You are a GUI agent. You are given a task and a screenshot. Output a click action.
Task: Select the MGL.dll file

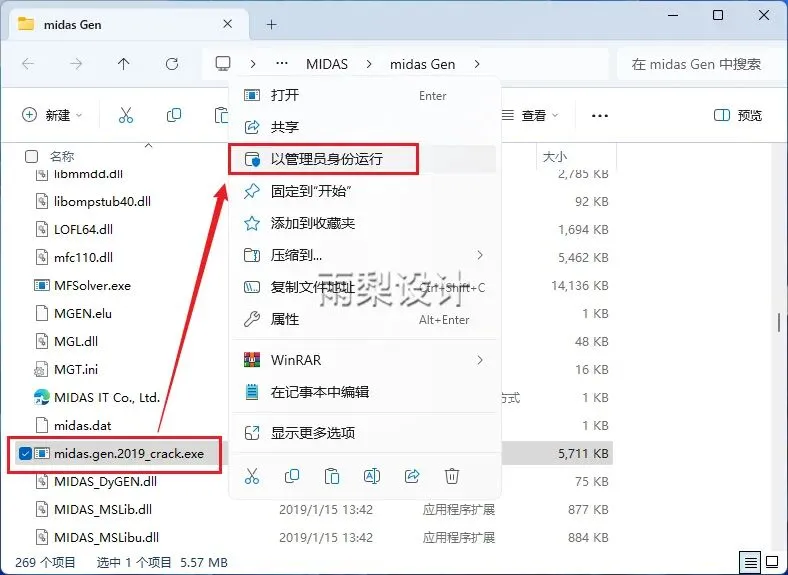[76, 341]
